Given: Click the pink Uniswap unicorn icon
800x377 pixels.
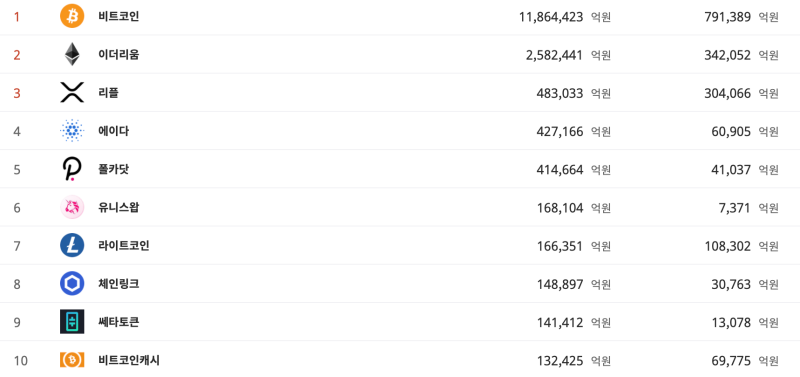Looking at the screenshot, I should (72, 208).
